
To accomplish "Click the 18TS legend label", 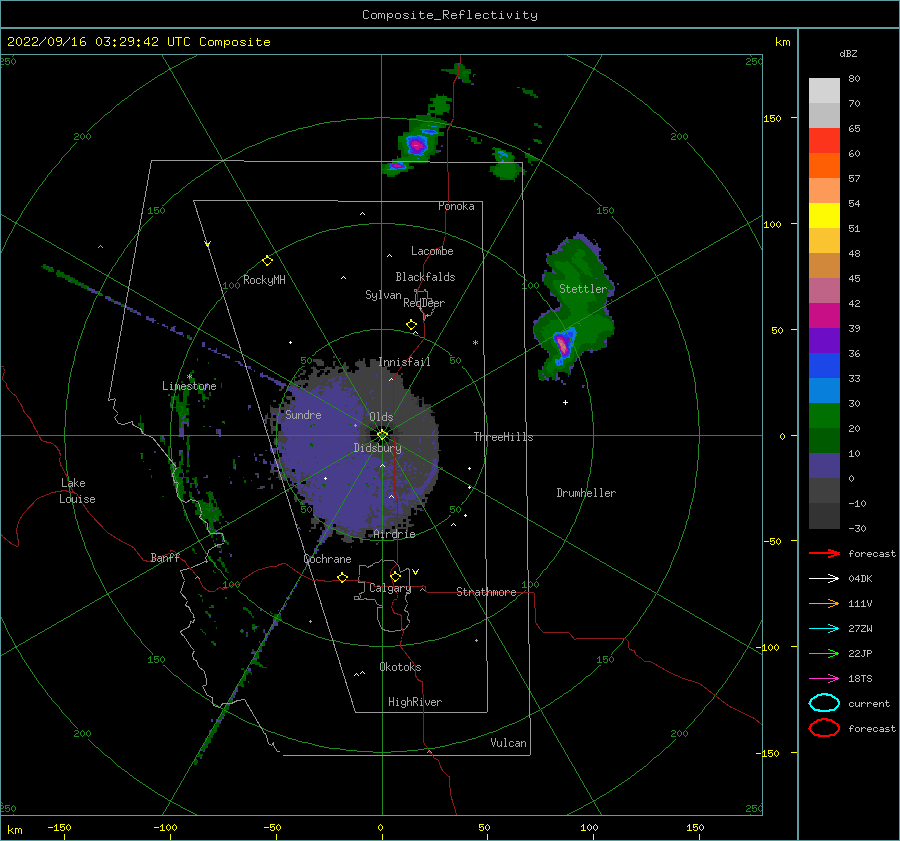I will (x=860, y=679).
